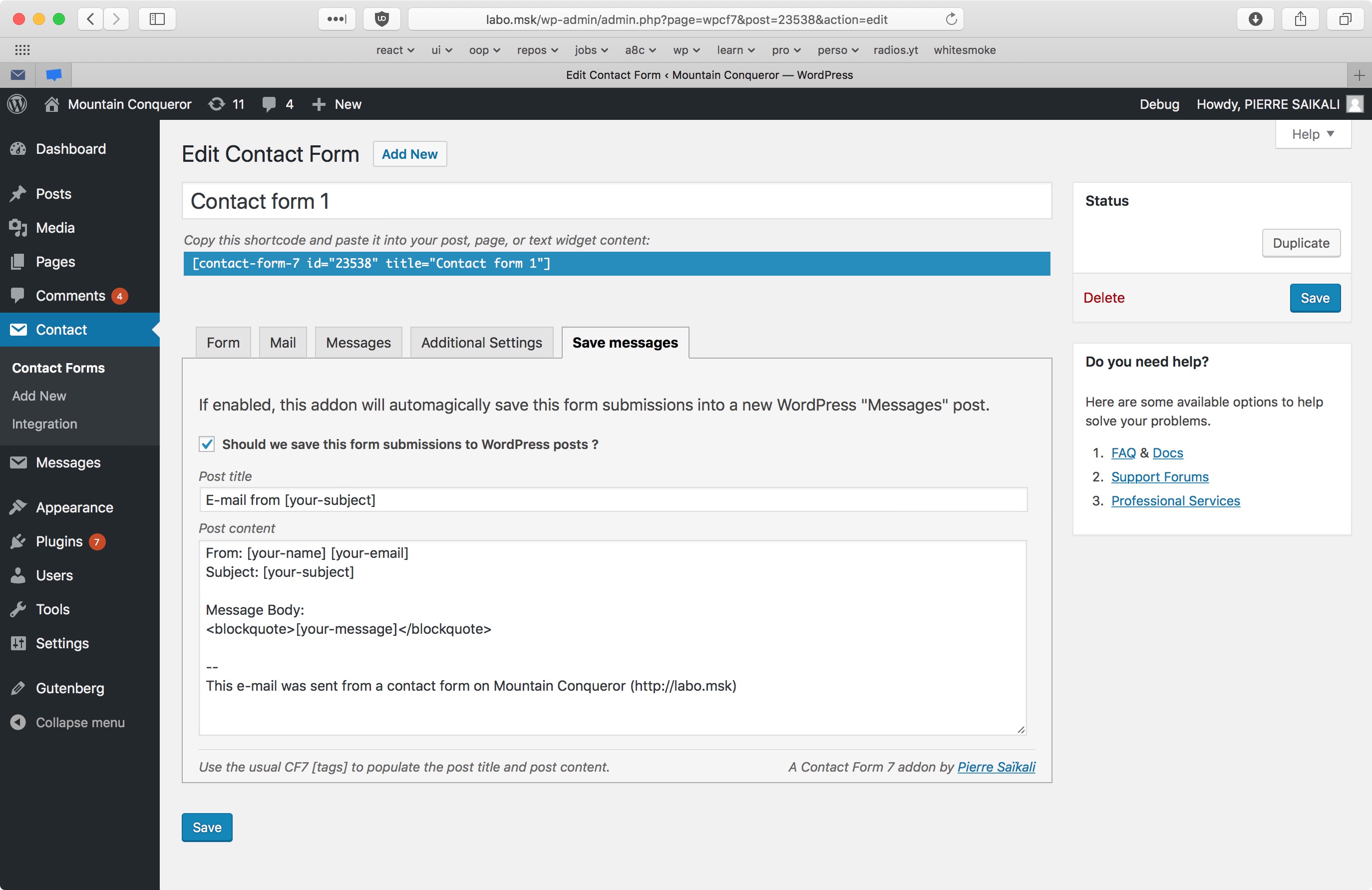Click the Safari share icon
Image resolution: width=1372 pixels, height=890 pixels.
coord(1300,19)
